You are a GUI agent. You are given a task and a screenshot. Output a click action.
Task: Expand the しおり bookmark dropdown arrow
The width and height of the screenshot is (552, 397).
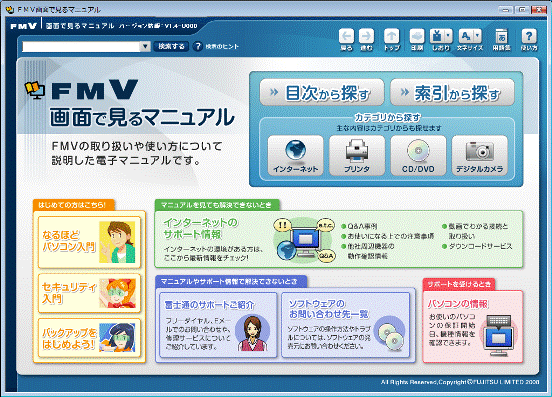(x=448, y=36)
